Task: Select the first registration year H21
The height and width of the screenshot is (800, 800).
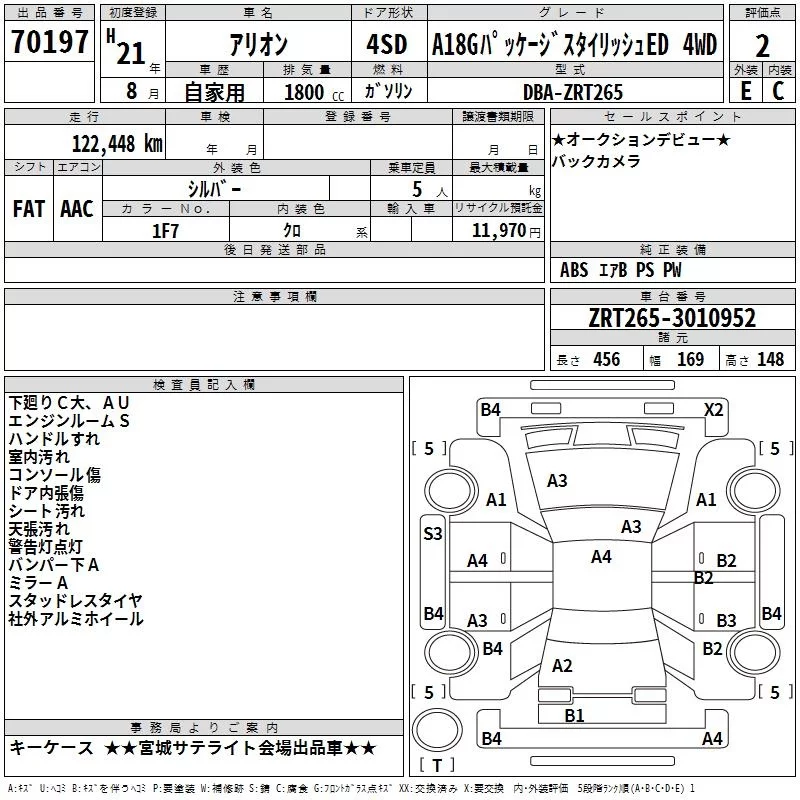Action: pos(127,47)
